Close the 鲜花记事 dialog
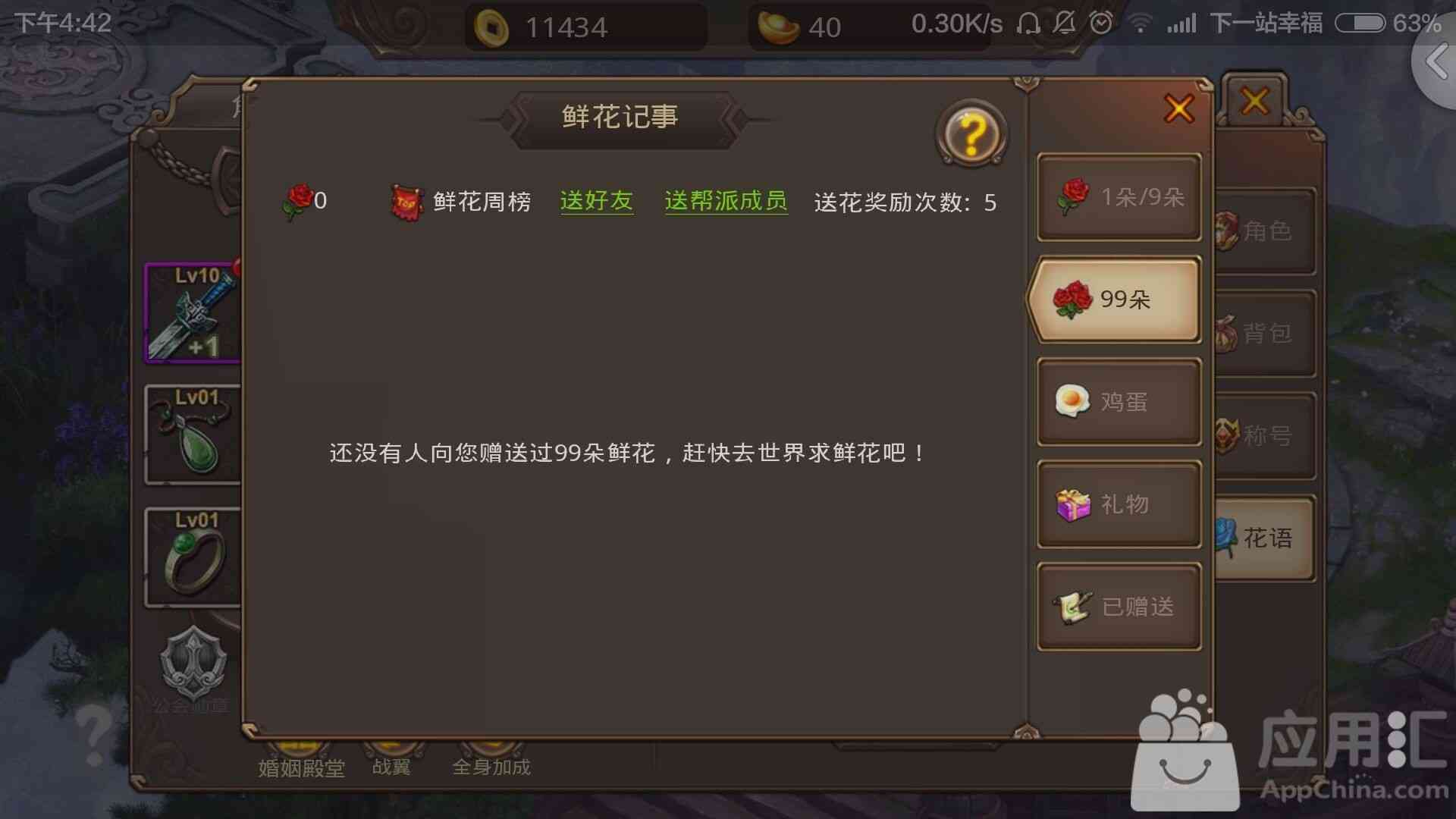The image size is (1456, 819). click(x=1179, y=108)
